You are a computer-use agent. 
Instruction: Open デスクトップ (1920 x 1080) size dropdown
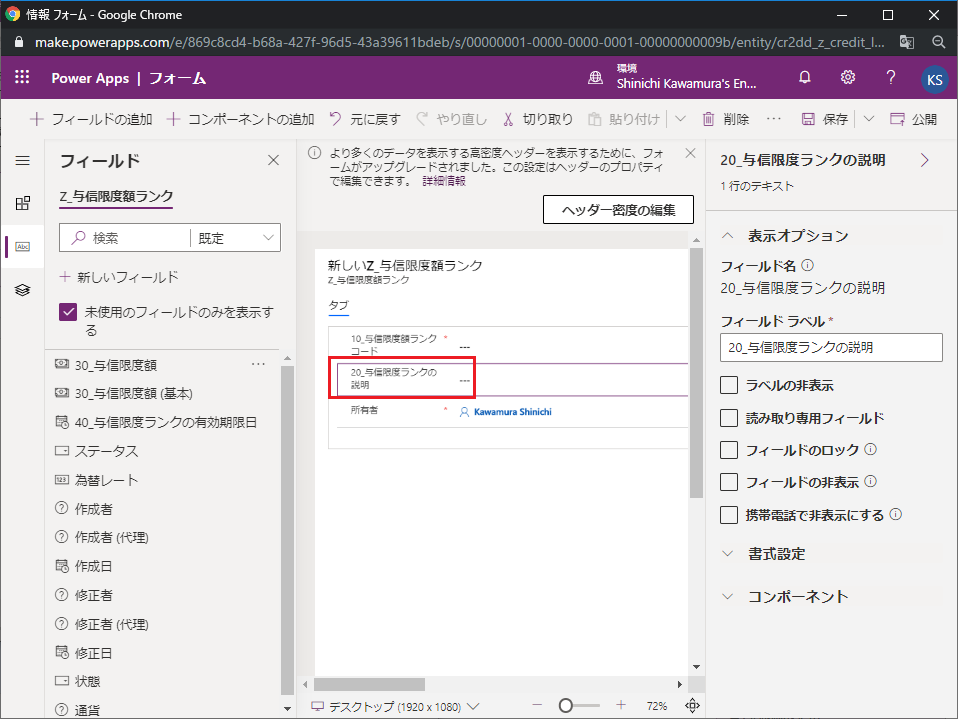pyautogui.click(x=395, y=707)
